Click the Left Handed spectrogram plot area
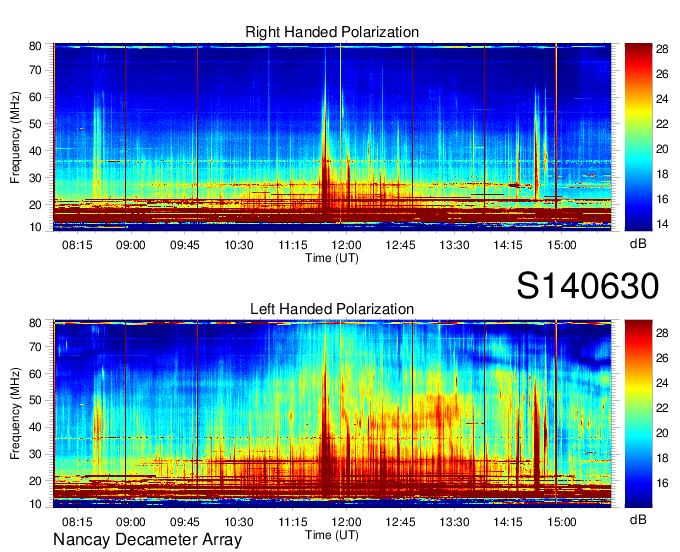 tap(332, 414)
